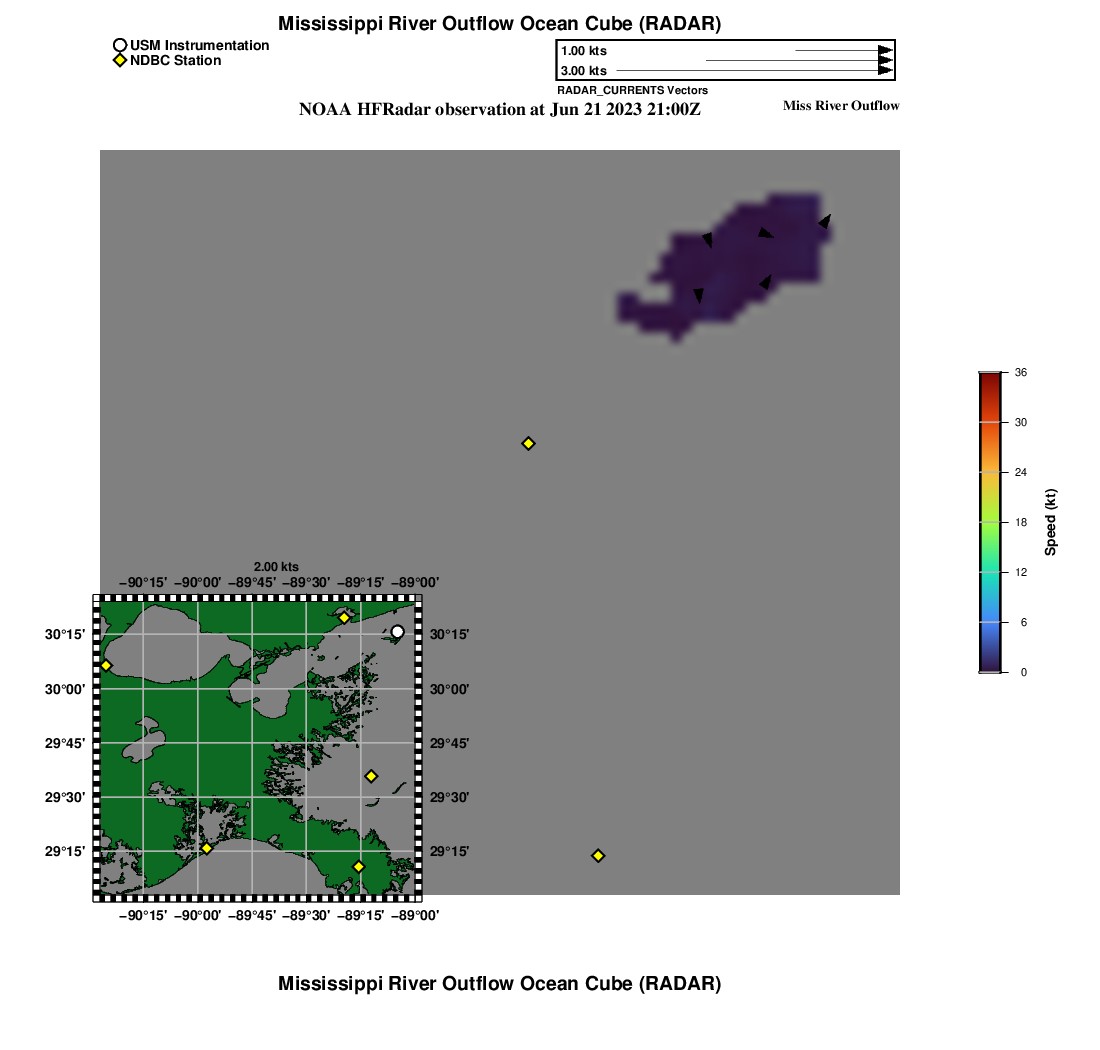Click the USM Instrumentation white circle legend icon

(120, 45)
